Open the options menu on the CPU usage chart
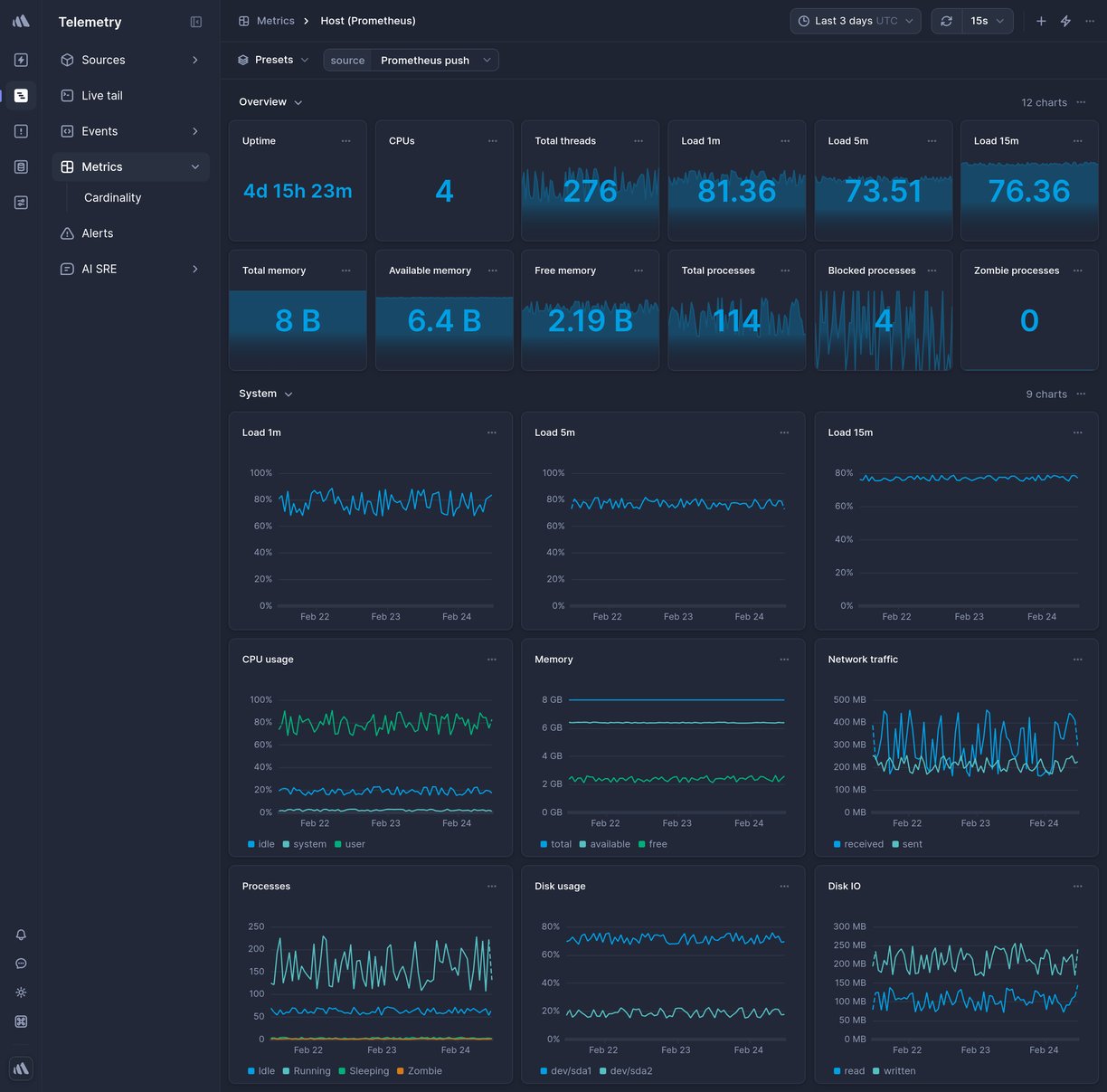Viewport: 1107px width, 1092px height. (x=492, y=660)
